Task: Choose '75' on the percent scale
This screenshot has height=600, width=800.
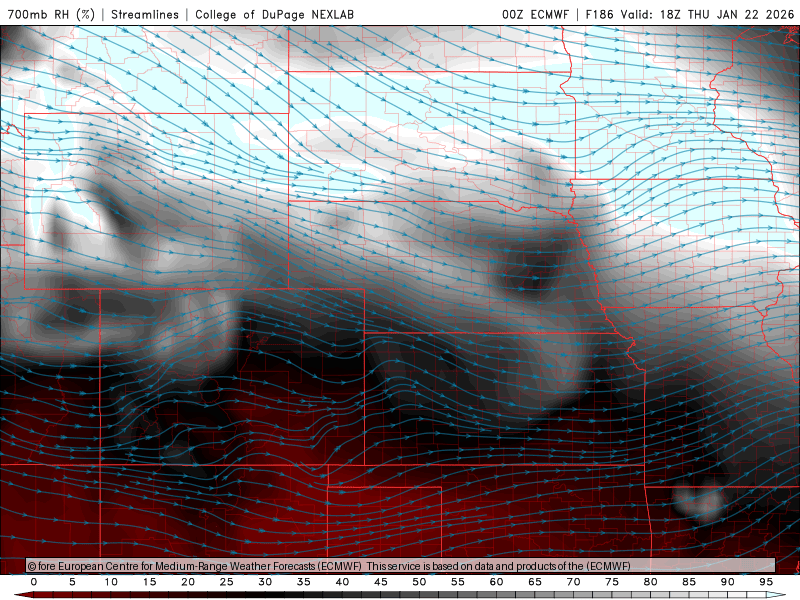Action: (612, 582)
